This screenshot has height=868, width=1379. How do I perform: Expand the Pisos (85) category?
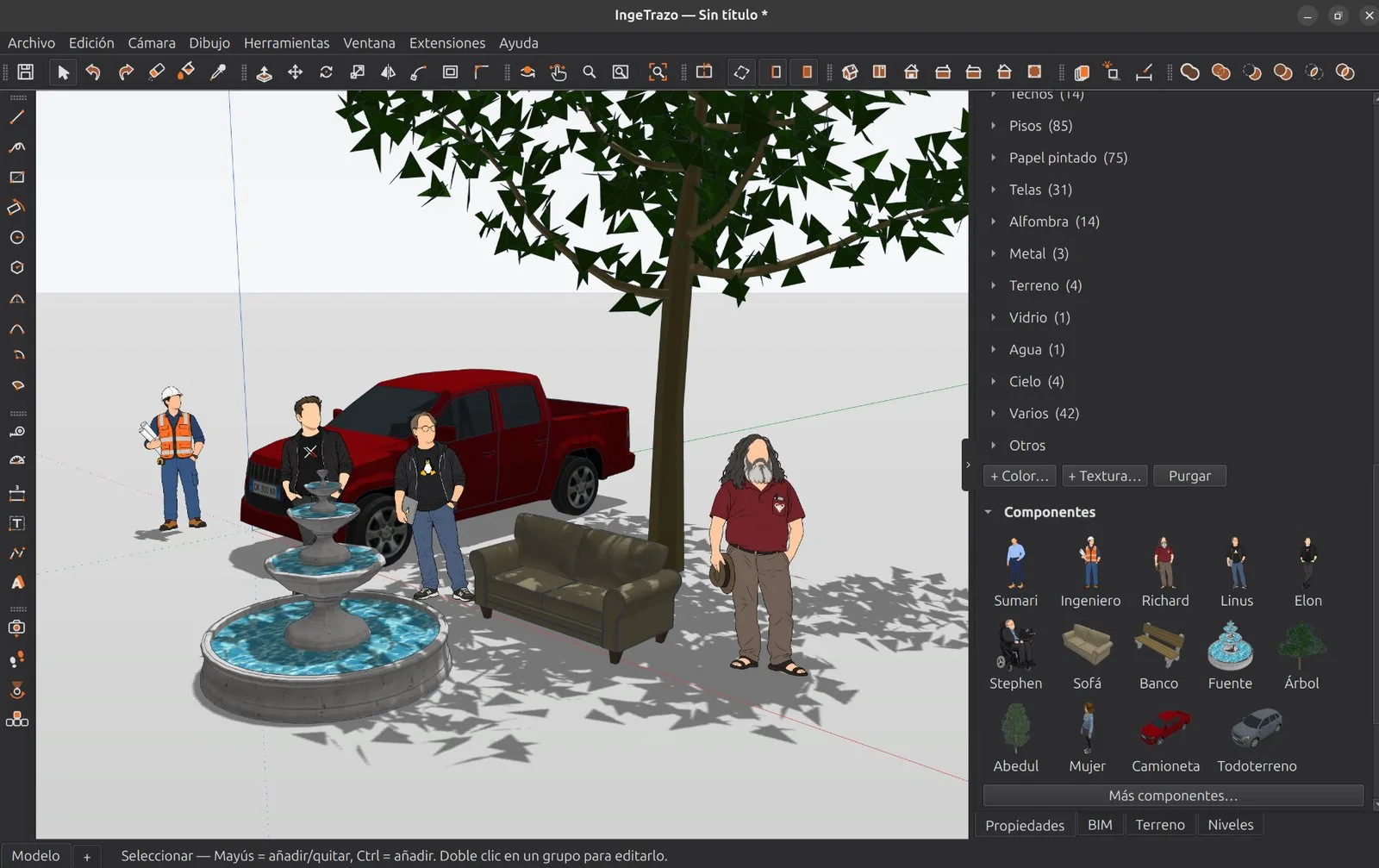coord(993,126)
